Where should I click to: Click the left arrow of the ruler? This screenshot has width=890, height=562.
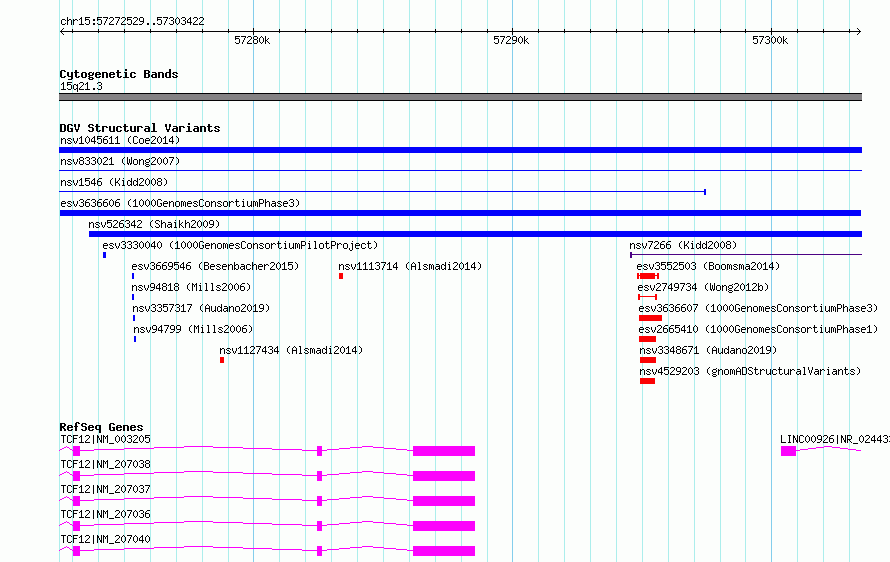point(62,31)
